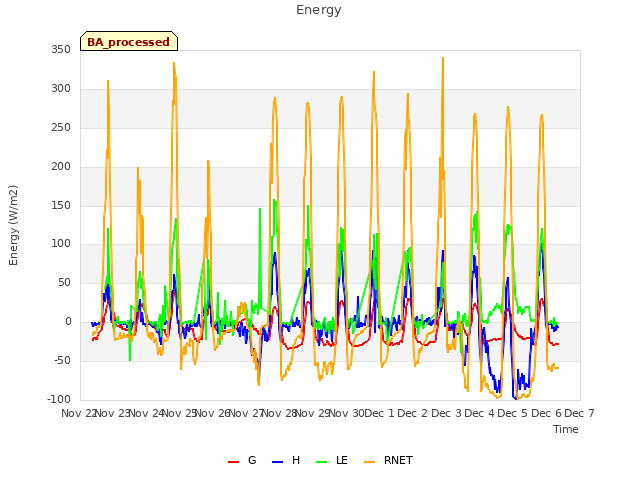Click the Energy chart title

(319, 10)
